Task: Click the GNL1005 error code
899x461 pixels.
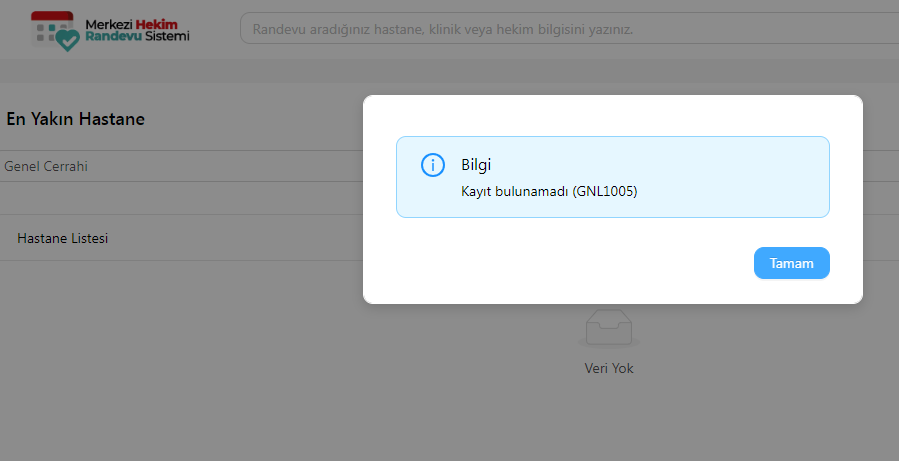Action: 605,191
